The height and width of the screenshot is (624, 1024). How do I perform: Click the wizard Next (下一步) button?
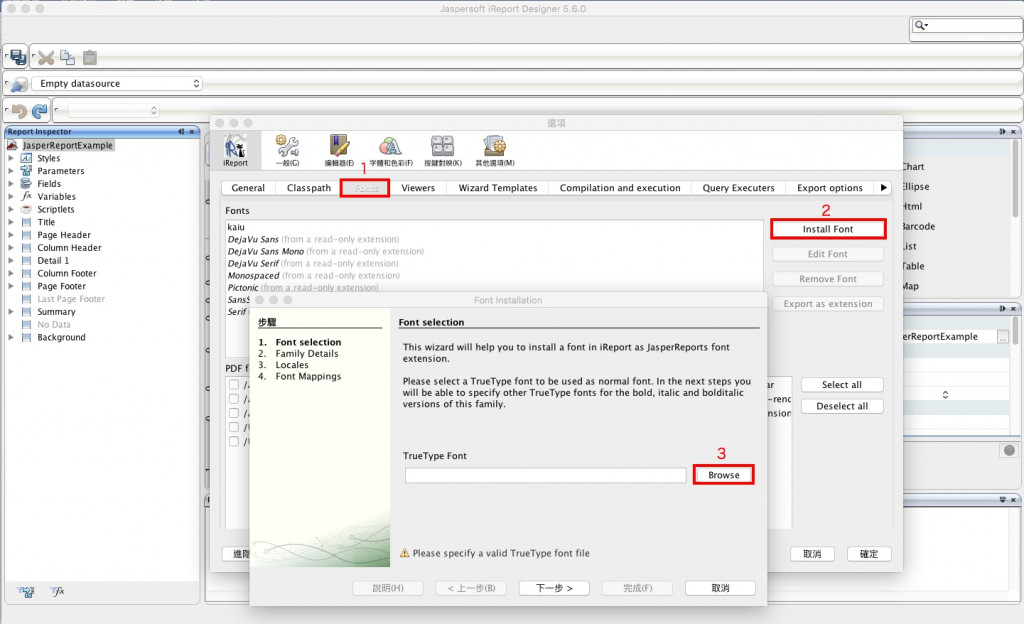click(554, 588)
